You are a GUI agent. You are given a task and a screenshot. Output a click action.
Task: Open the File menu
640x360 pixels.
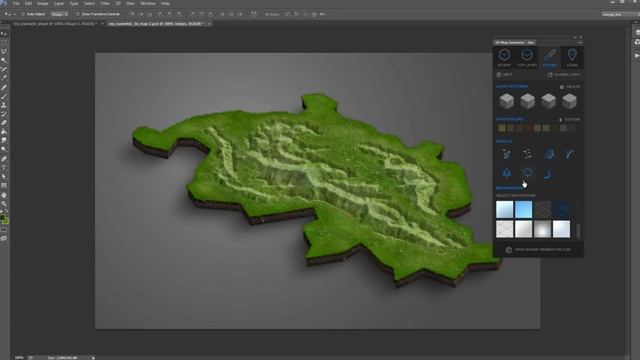point(16,3)
